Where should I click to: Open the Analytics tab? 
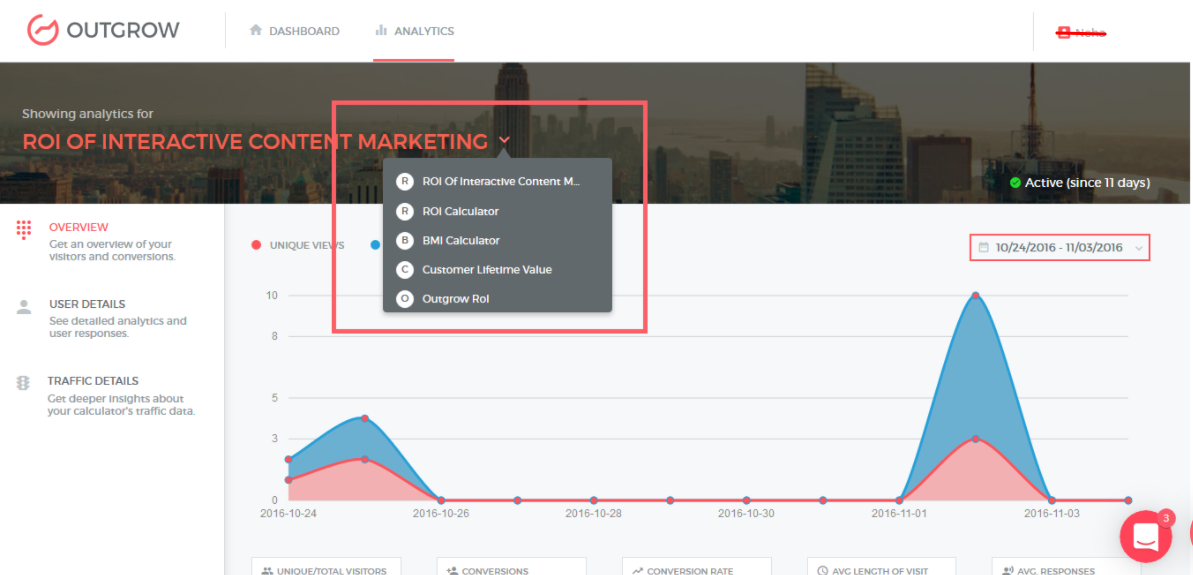click(x=414, y=31)
